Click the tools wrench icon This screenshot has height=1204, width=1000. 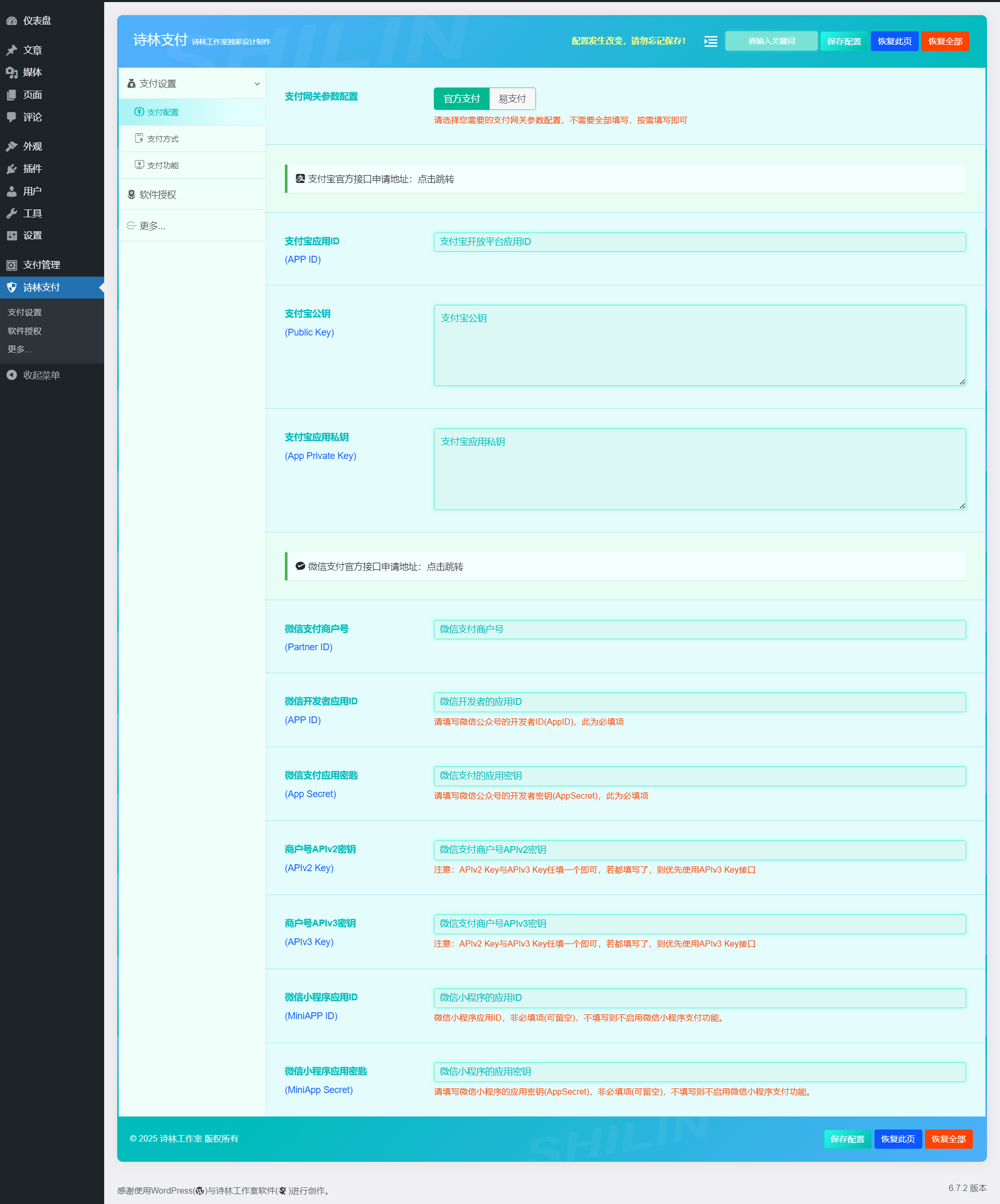coord(11,213)
